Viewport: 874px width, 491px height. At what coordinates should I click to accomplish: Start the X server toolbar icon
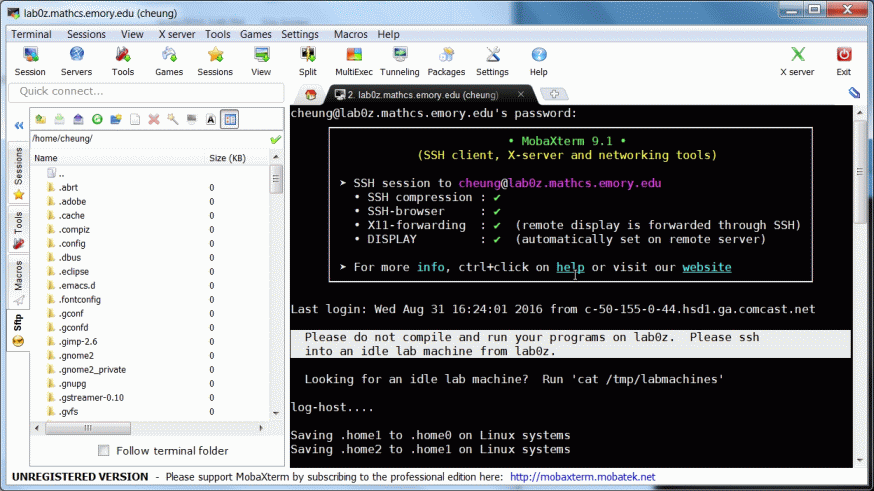[797, 61]
